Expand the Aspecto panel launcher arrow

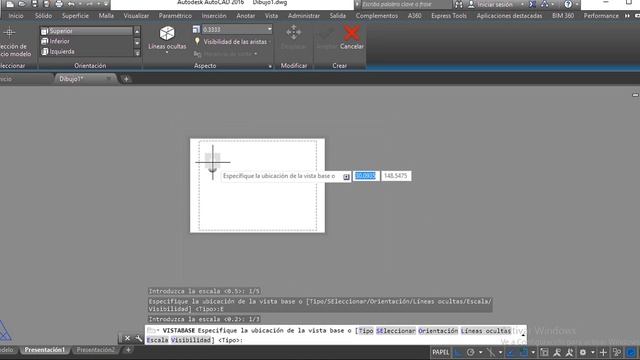click(x=270, y=66)
